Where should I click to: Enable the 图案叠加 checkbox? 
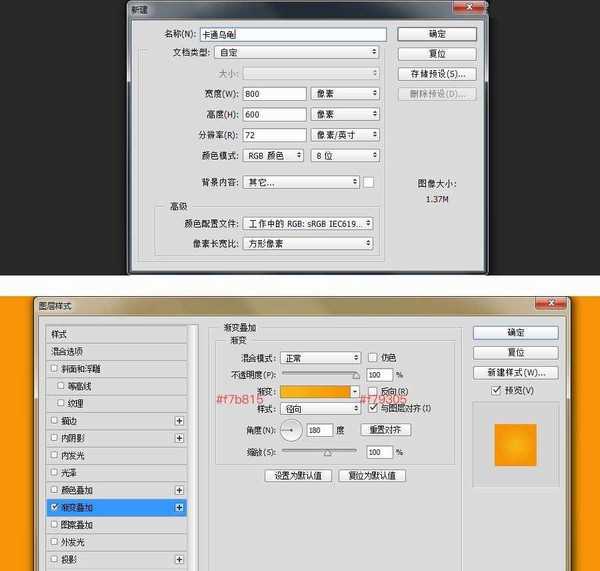click(x=54, y=524)
